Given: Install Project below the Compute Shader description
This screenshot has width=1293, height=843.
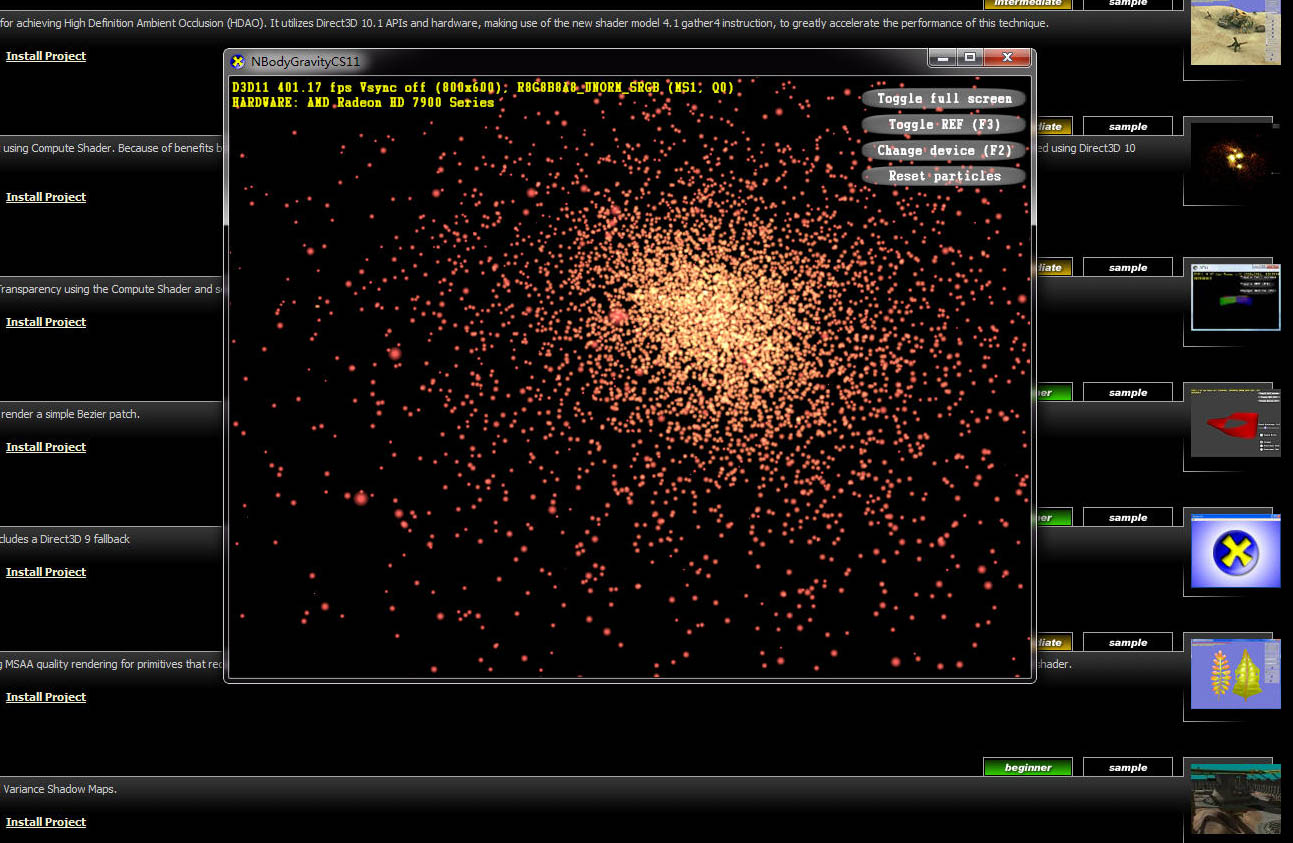Looking at the screenshot, I should [46, 197].
